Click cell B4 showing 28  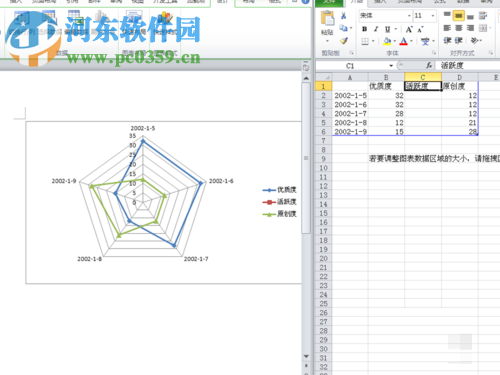386,113
